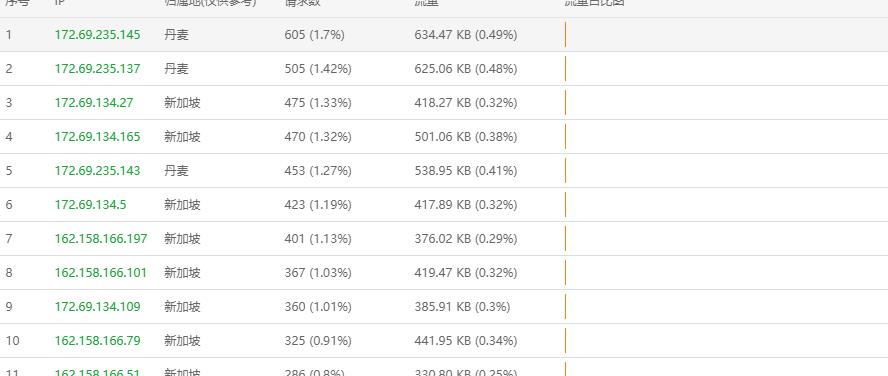The height and width of the screenshot is (376, 888).
Task: Select IP 172.69.134.165 in row 4
Action: tap(97, 136)
